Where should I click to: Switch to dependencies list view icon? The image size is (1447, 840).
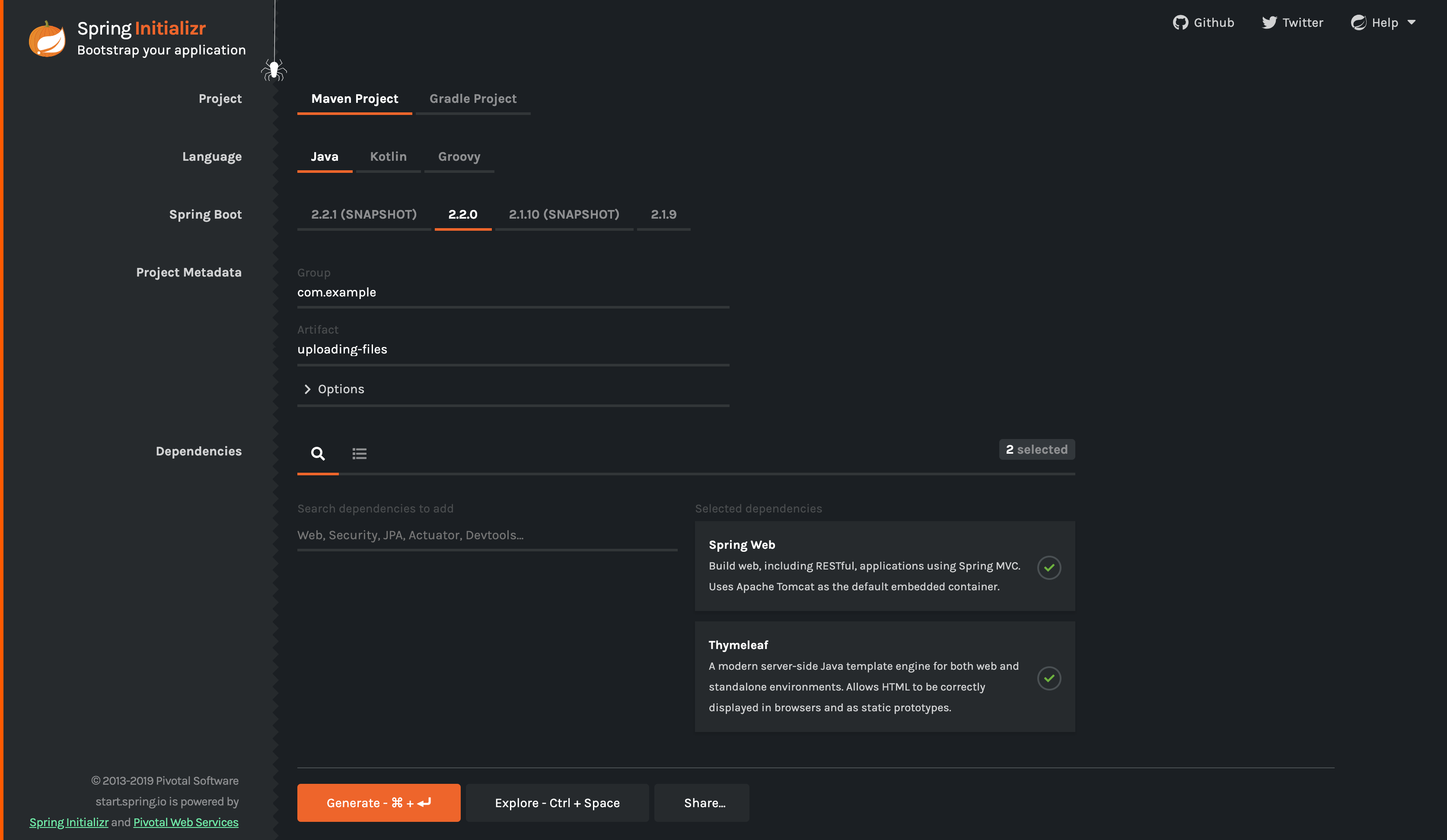(x=360, y=454)
